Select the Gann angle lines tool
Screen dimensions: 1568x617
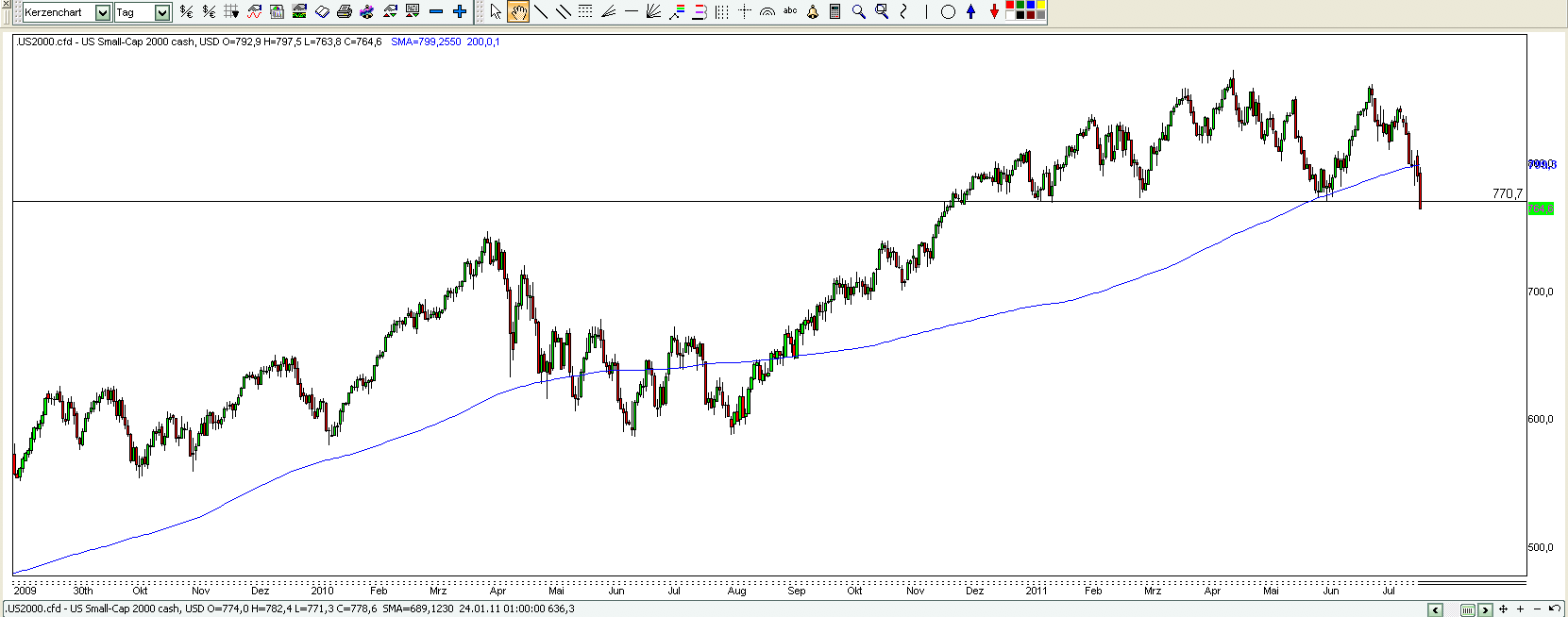point(609,12)
